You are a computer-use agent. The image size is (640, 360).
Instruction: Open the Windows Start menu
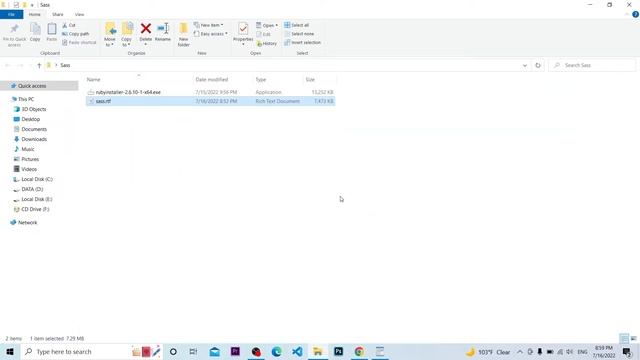10,351
